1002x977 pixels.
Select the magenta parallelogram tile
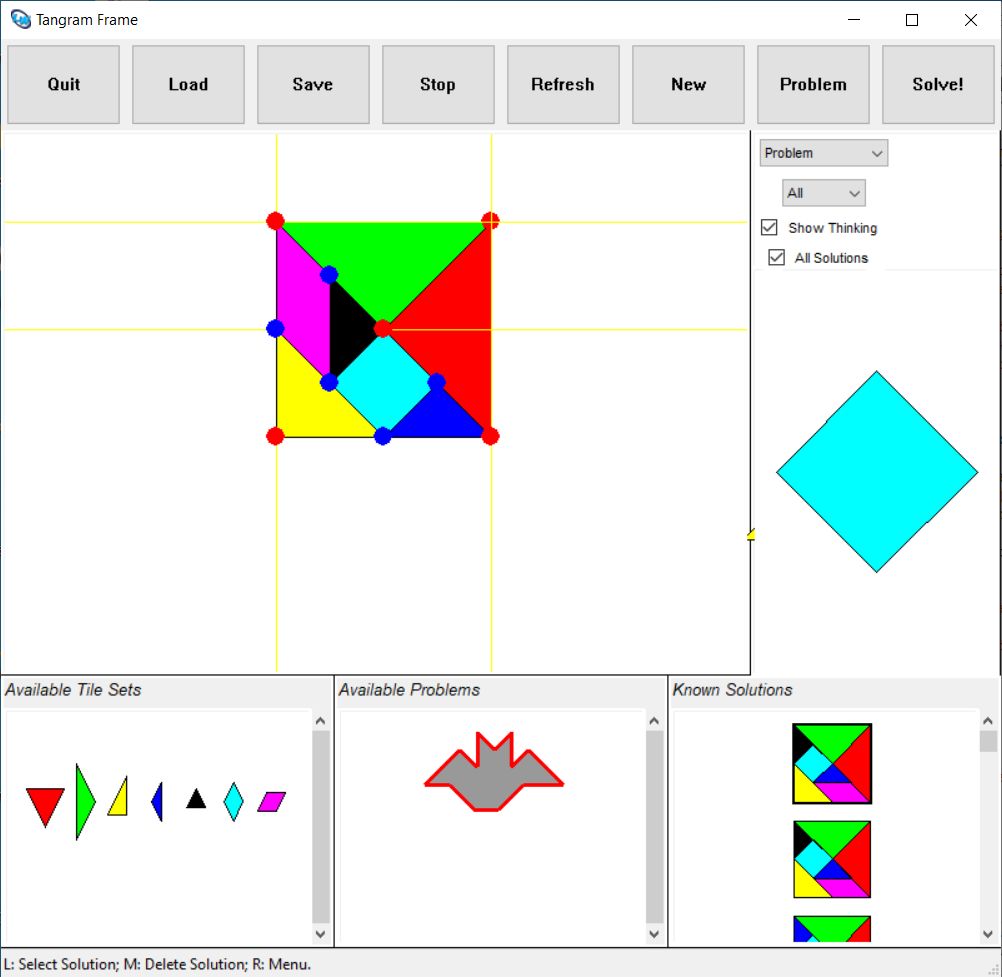point(272,801)
